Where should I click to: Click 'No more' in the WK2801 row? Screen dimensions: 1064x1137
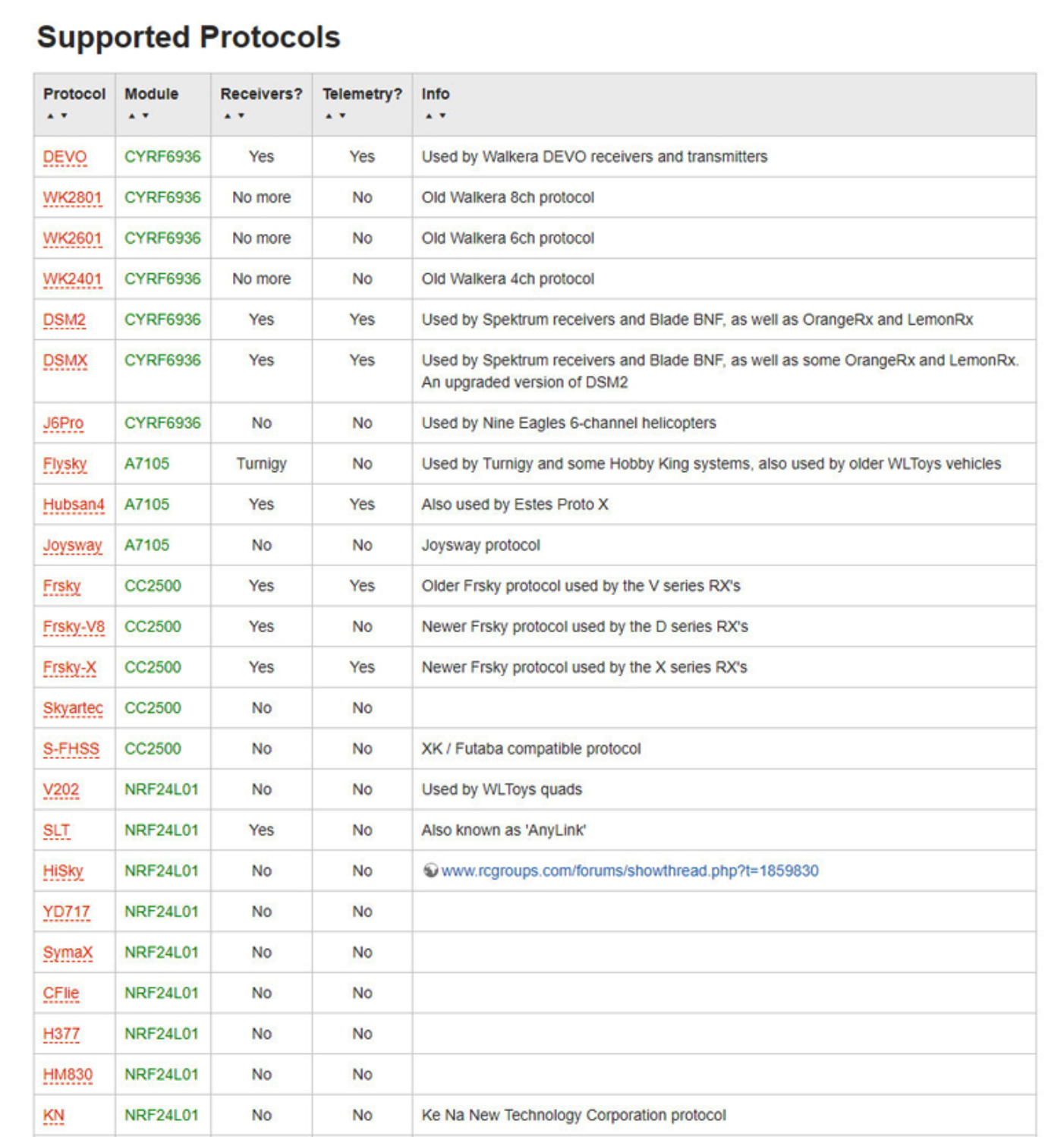[x=261, y=197]
